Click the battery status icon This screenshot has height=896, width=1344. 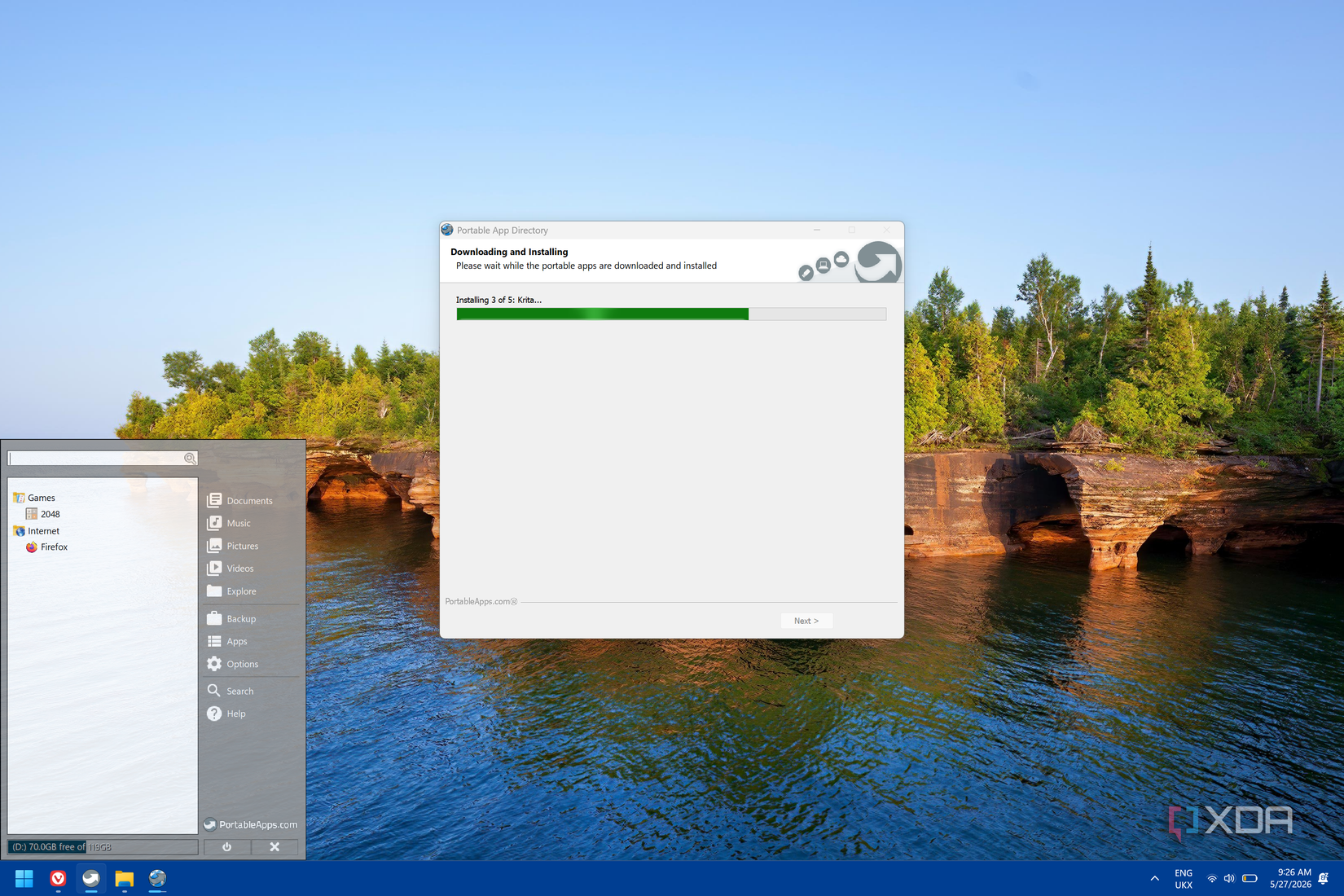[x=1250, y=879]
